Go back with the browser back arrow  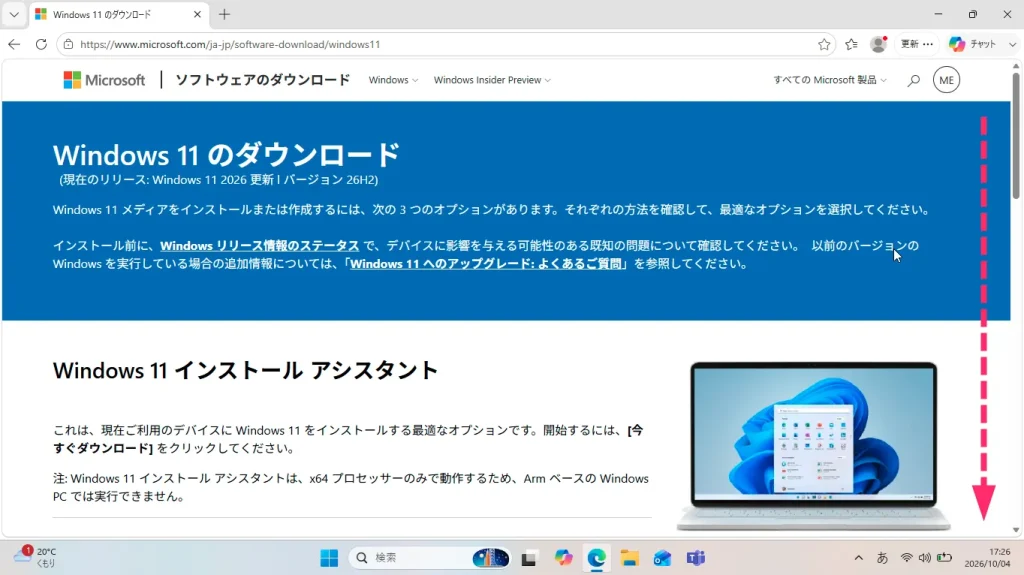14,44
